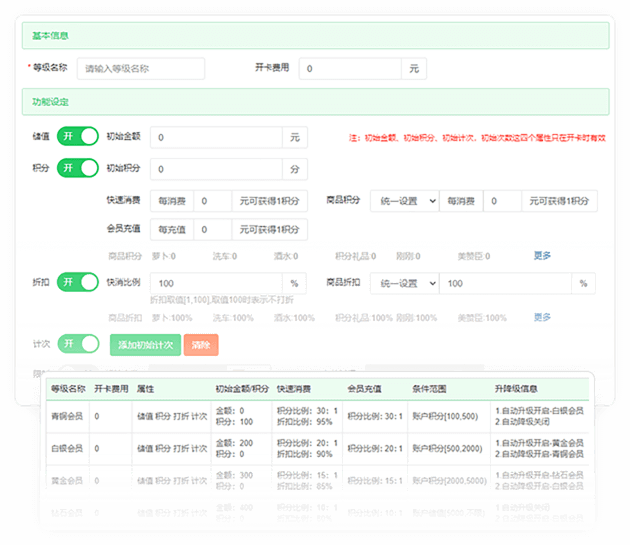Click the 酒水:100% discount entry

point(294,318)
